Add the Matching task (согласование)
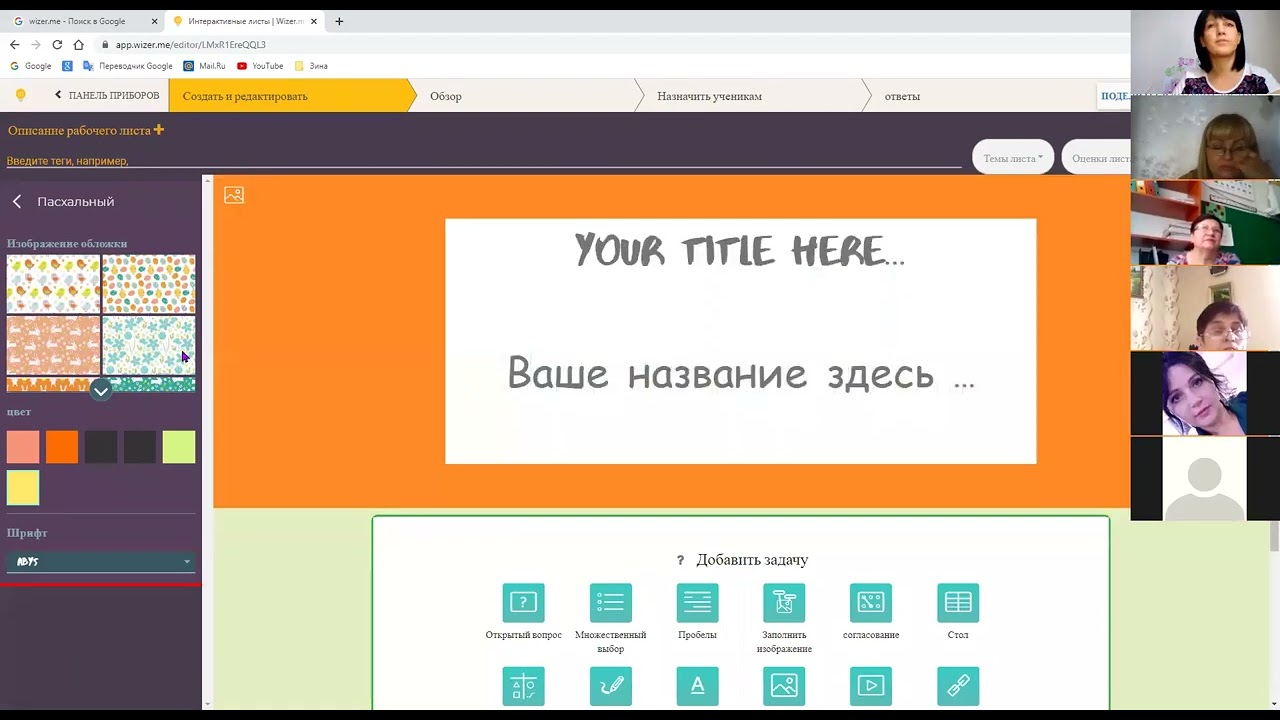This screenshot has height=720, width=1280. (x=871, y=602)
